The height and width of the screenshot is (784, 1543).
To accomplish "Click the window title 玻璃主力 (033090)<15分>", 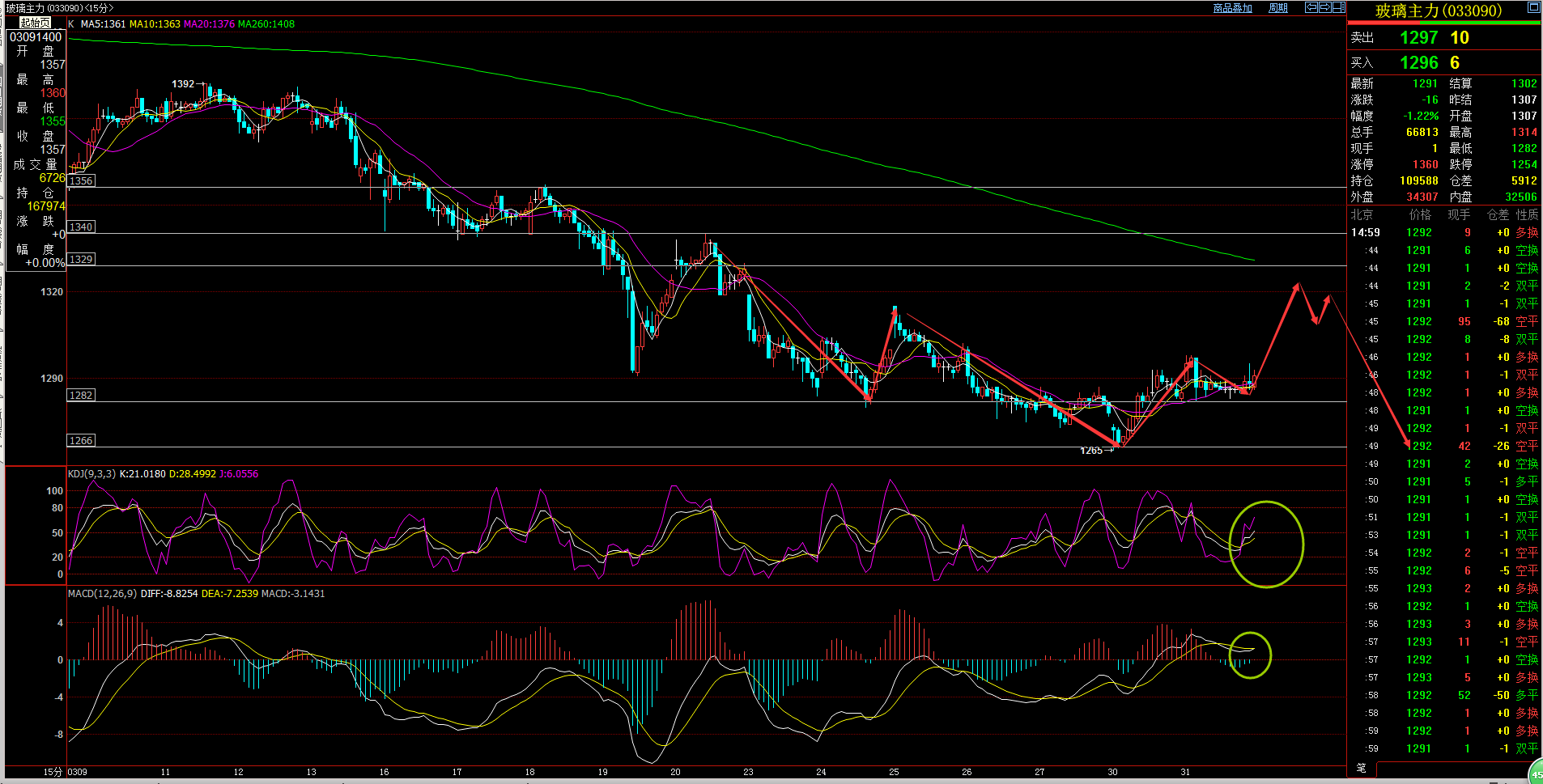I will pos(60,8).
